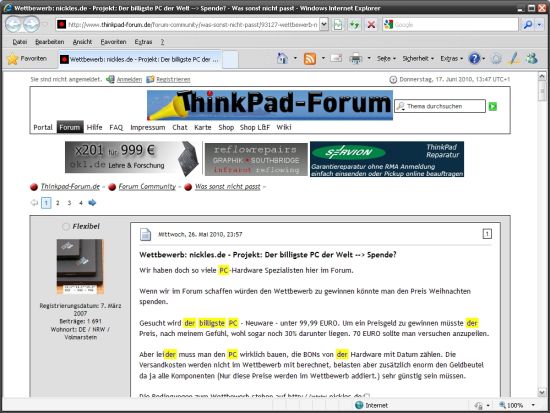
Task: Open the Seite dropdown menu
Action: tap(386, 59)
